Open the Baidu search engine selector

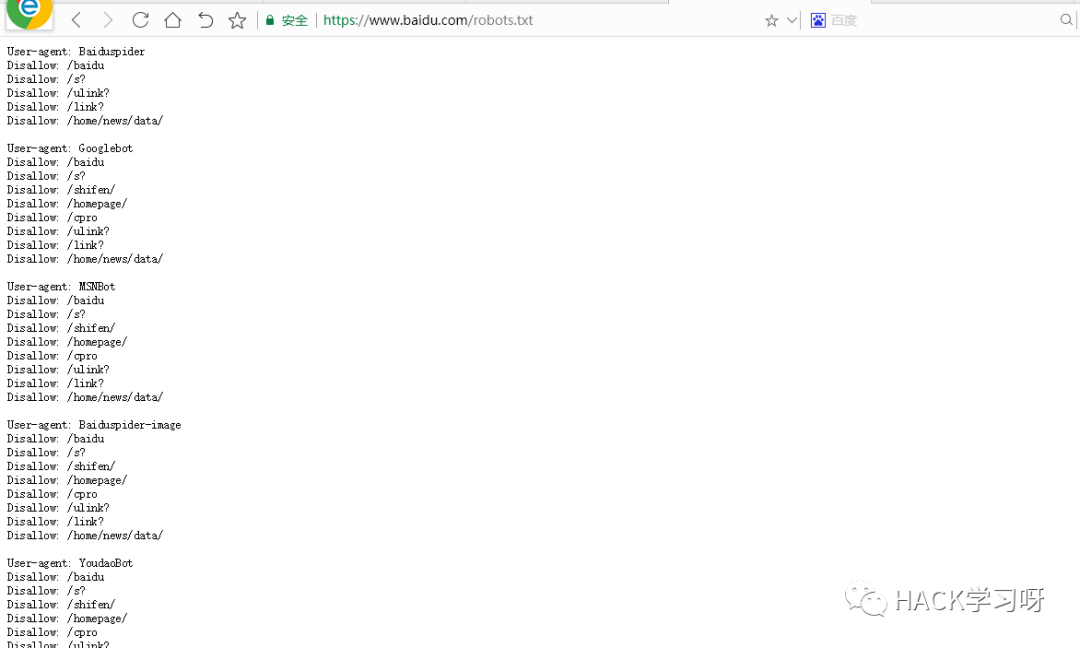[818, 21]
